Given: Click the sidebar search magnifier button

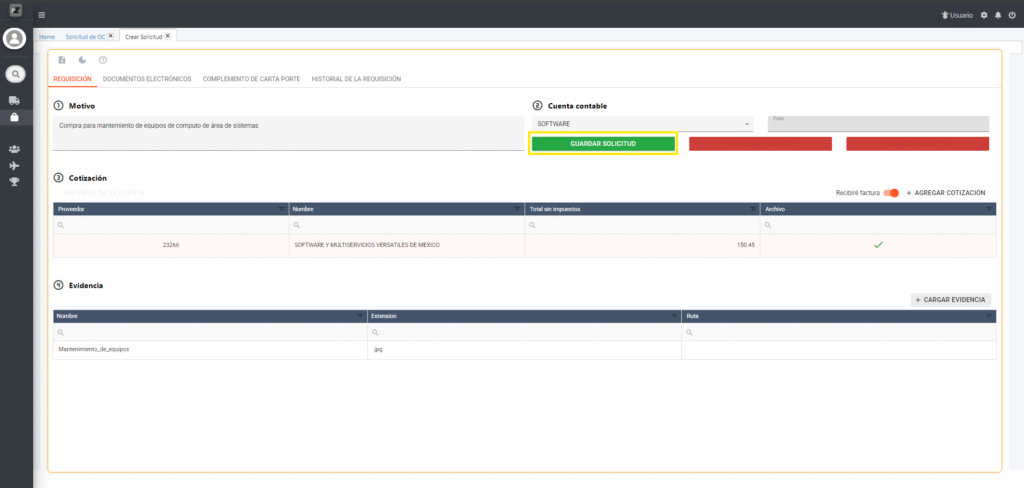Looking at the screenshot, I should click(15, 73).
